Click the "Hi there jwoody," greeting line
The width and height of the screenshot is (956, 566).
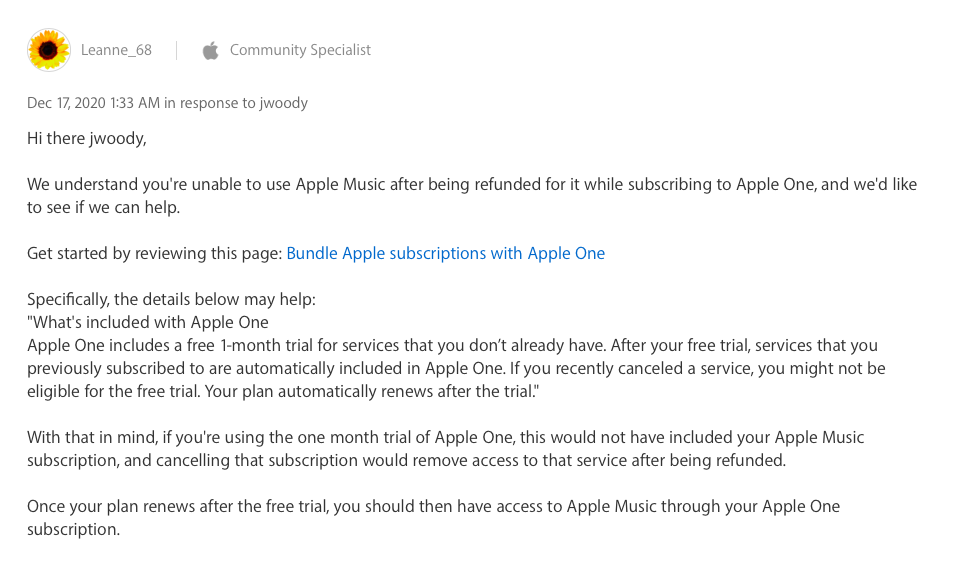(87, 138)
